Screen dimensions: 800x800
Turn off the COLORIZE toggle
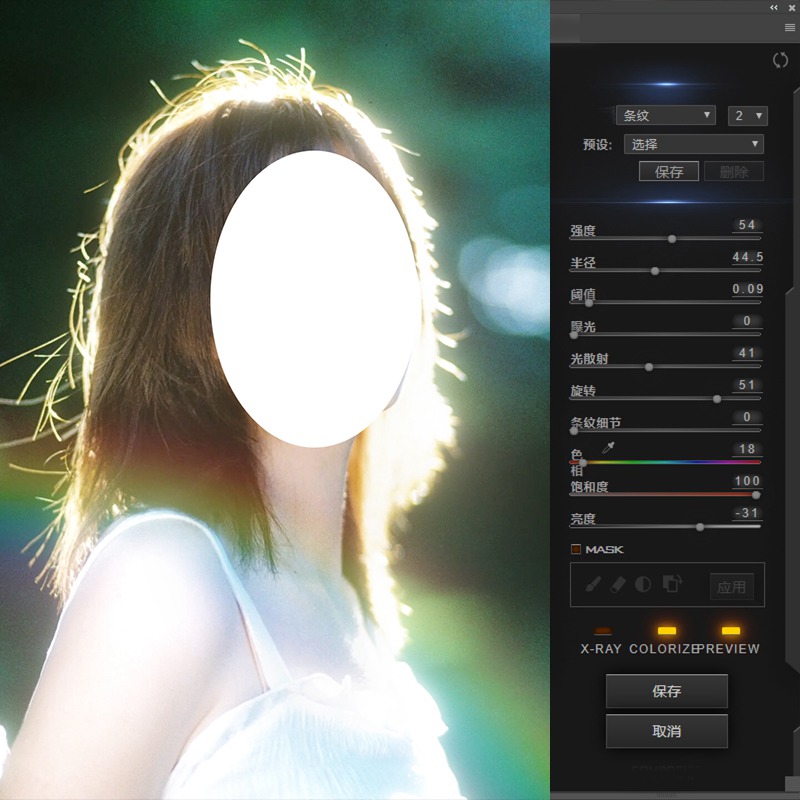[667, 631]
